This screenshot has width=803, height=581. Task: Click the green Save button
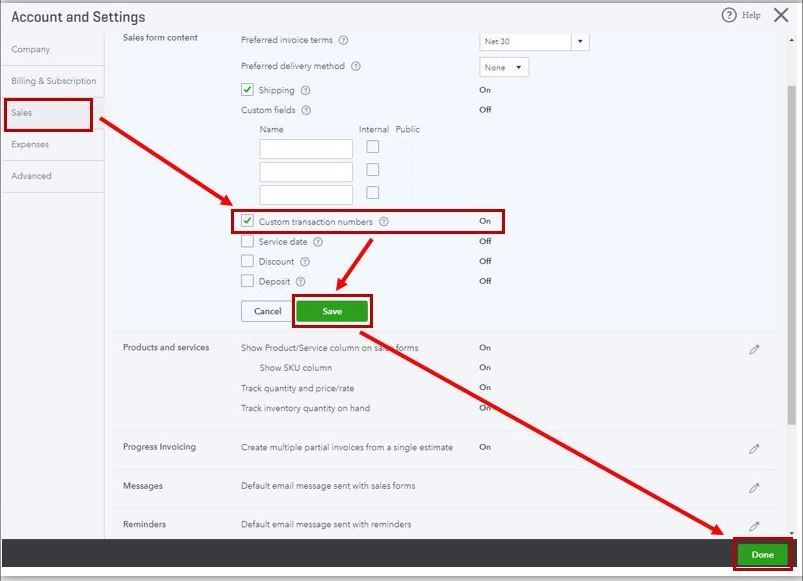tap(332, 311)
